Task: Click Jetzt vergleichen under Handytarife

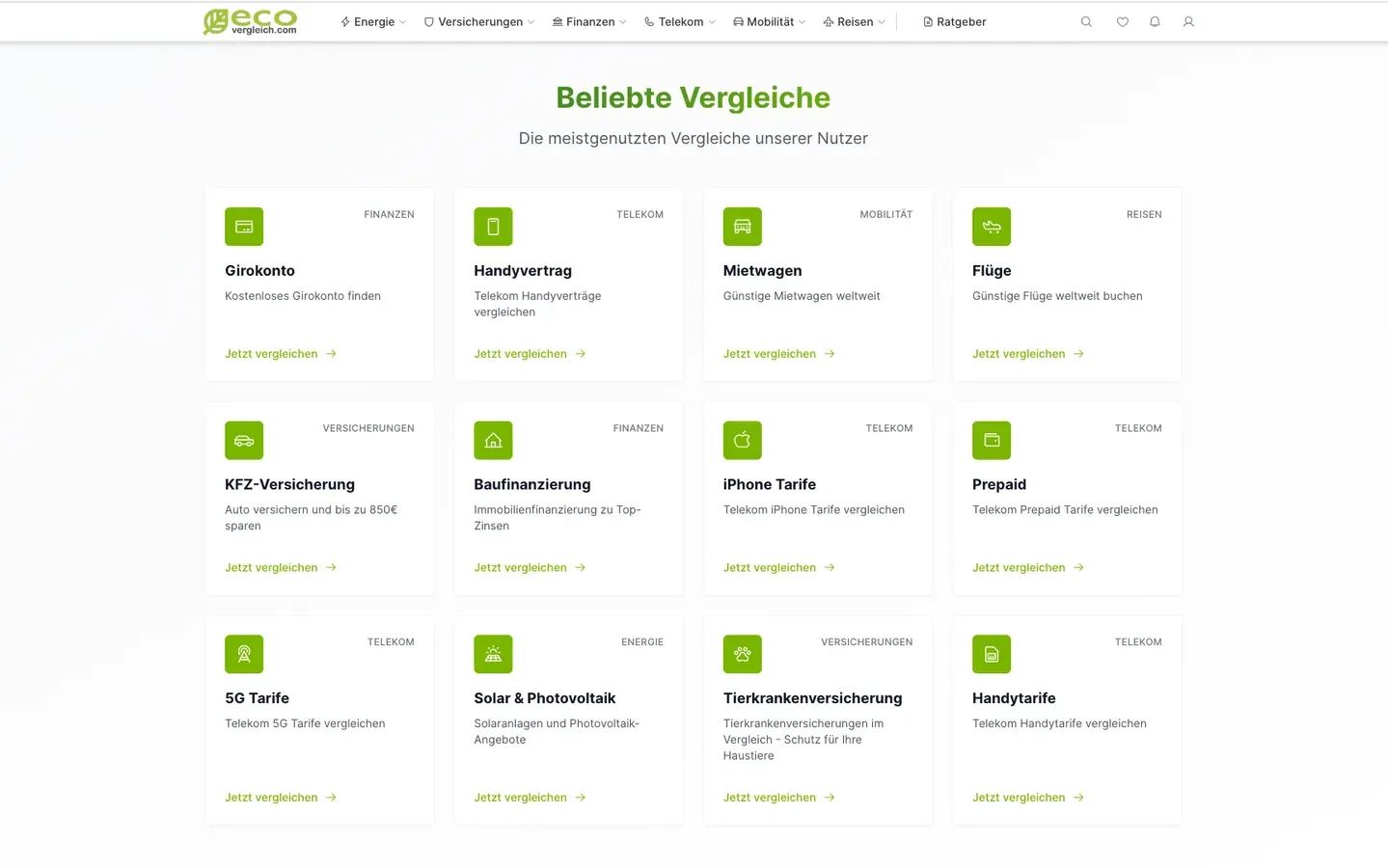Action: click(x=1028, y=798)
